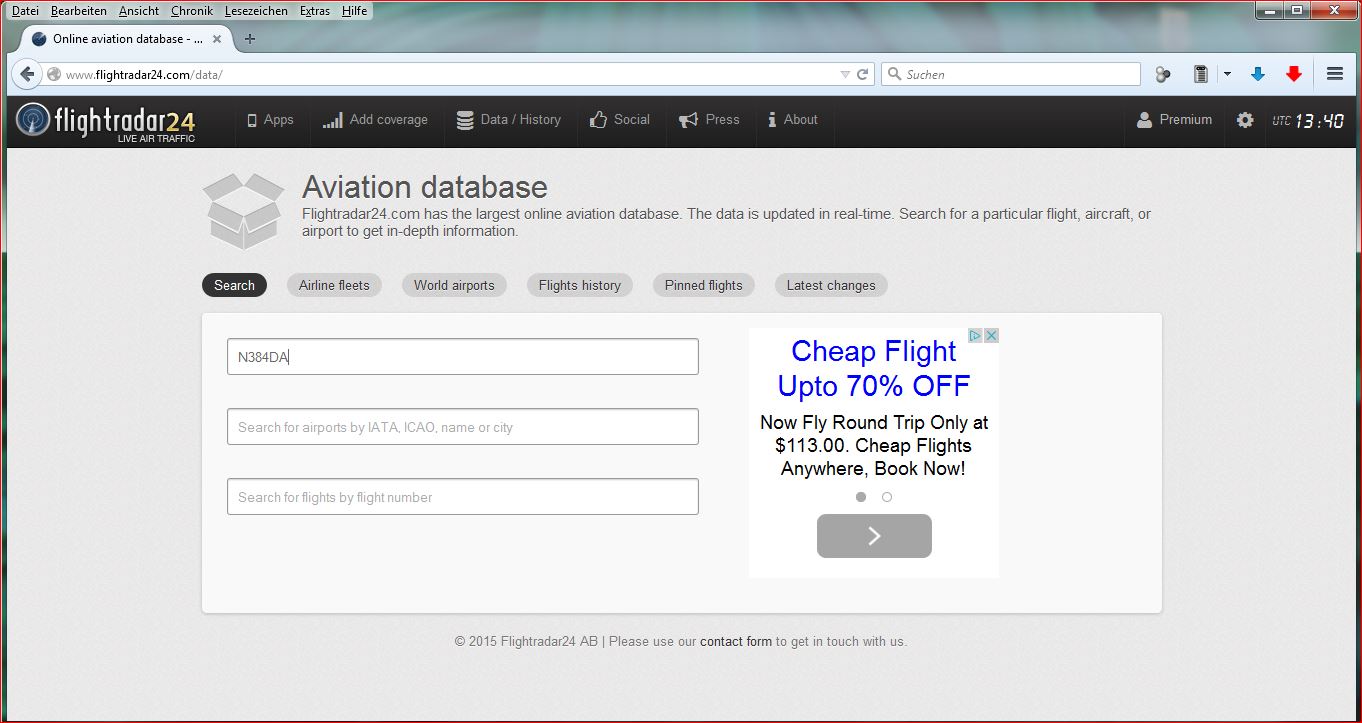Open a new browser tab
Image resolution: width=1362 pixels, height=723 pixels.
(250, 39)
